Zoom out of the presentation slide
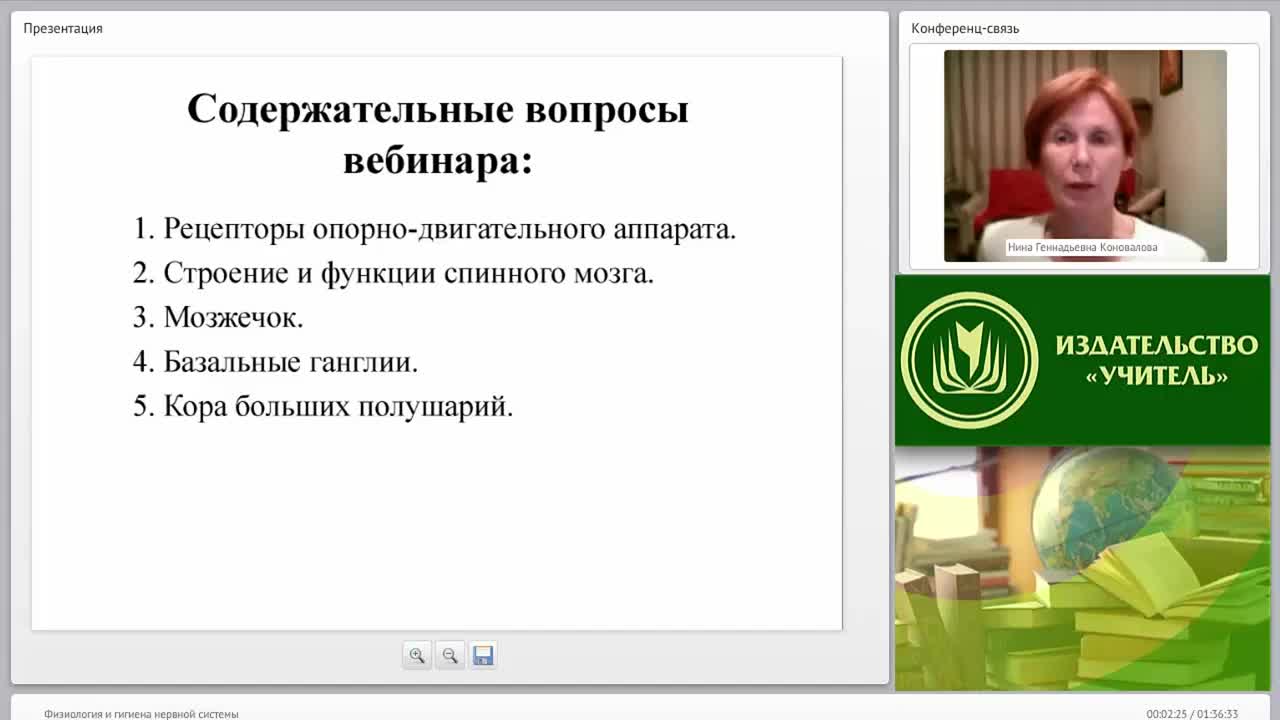This screenshot has width=1280, height=720. [x=450, y=656]
